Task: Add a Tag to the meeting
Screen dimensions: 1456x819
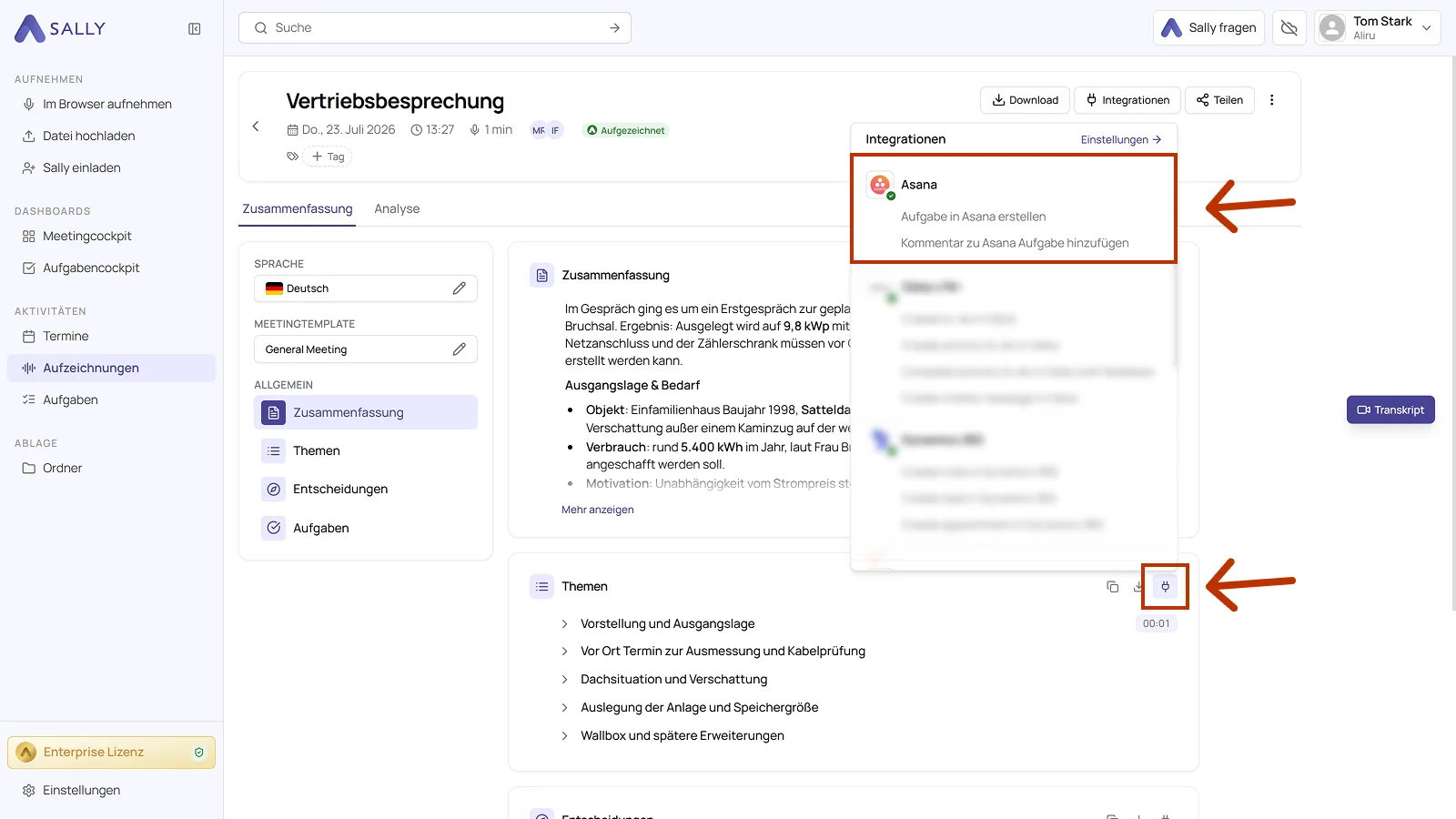Action: tap(329, 157)
